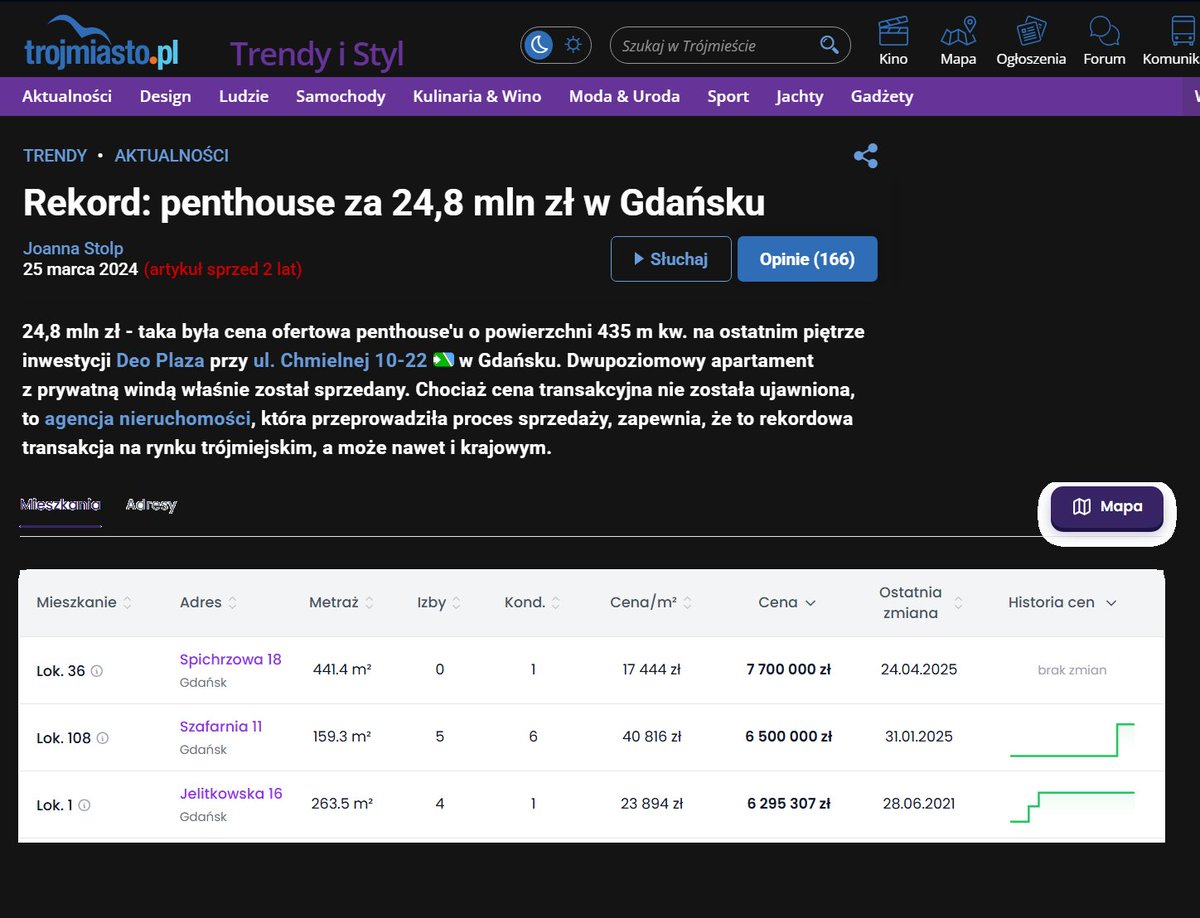Open the Jelitkowska 16 address link
Image resolution: width=1200 pixels, height=918 pixels.
[x=231, y=794]
